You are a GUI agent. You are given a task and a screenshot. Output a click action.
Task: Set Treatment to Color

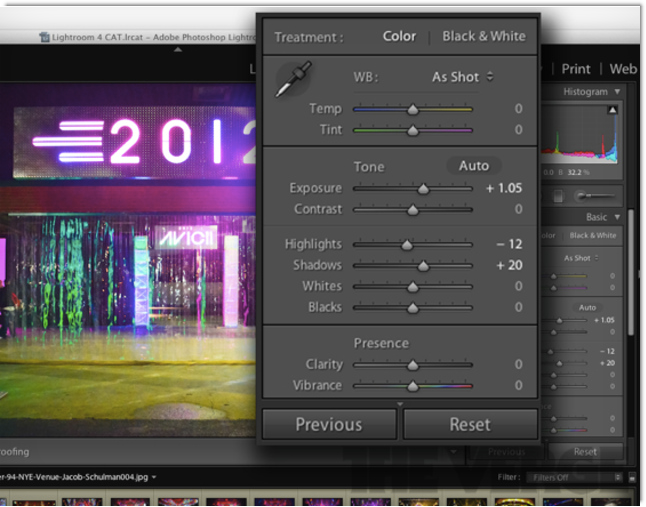point(399,36)
